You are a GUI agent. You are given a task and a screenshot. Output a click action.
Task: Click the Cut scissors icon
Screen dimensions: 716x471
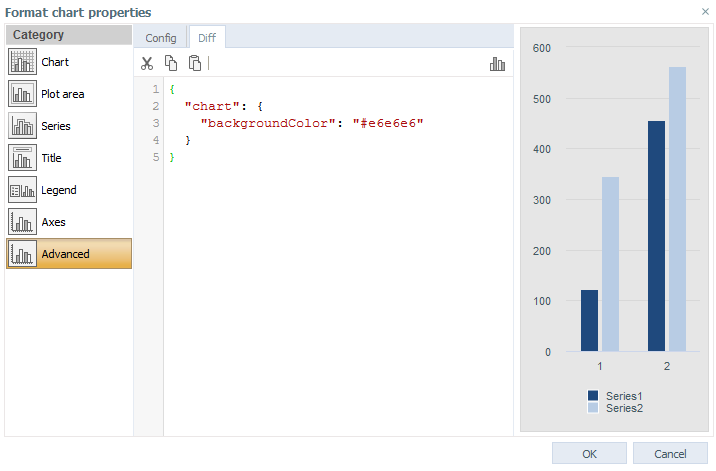tap(147, 64)
